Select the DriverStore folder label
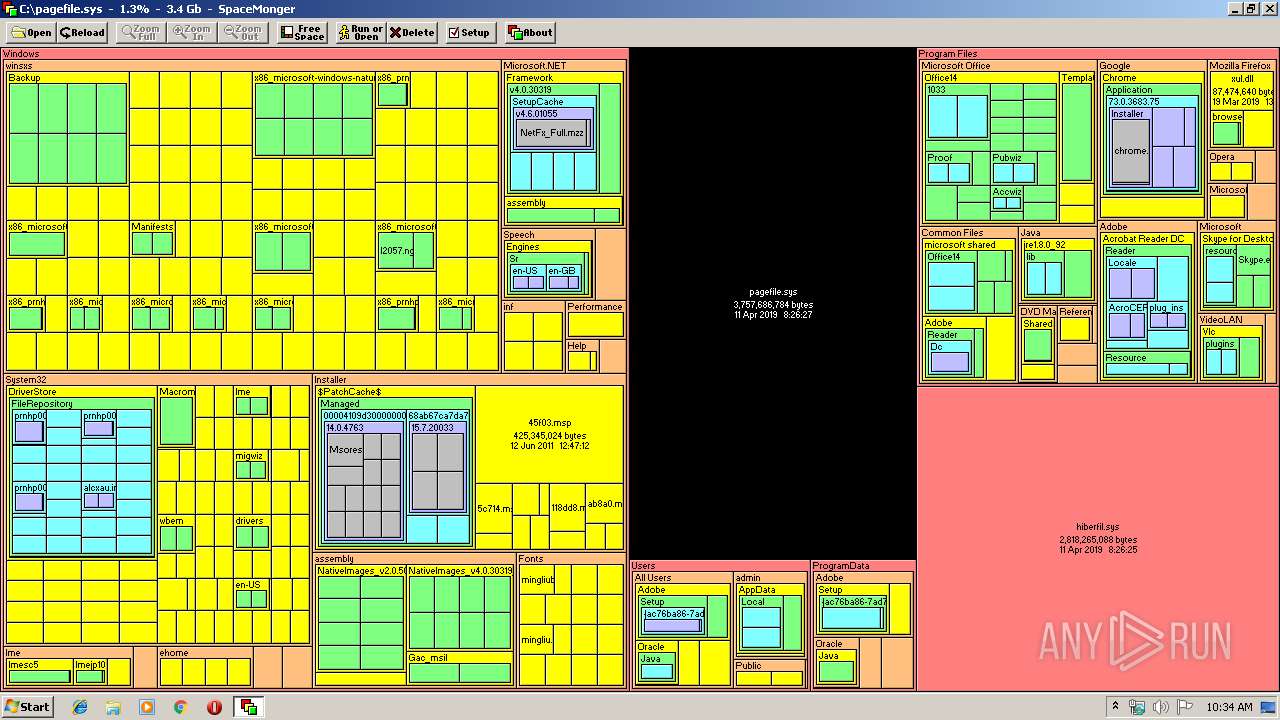Image resolution: width=1280 pixels, height=720 pixels. coord(33,392)
